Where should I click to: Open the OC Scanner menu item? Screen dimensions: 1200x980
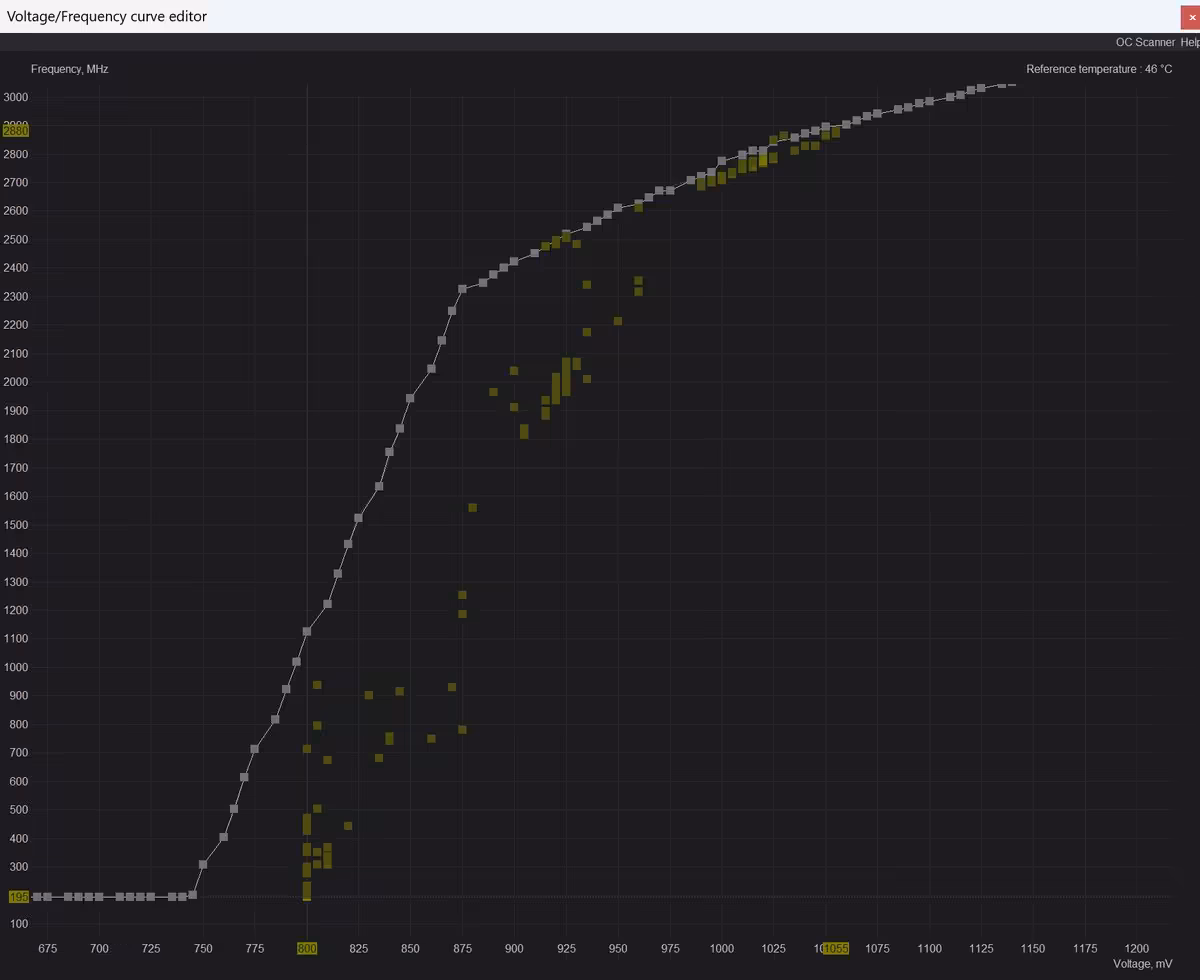point(1145,43)
